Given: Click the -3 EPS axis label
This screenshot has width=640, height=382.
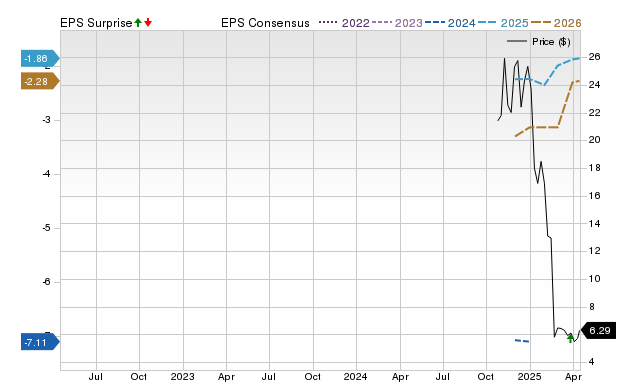Looking at the screenshot, I should click(x=46, y=120).
